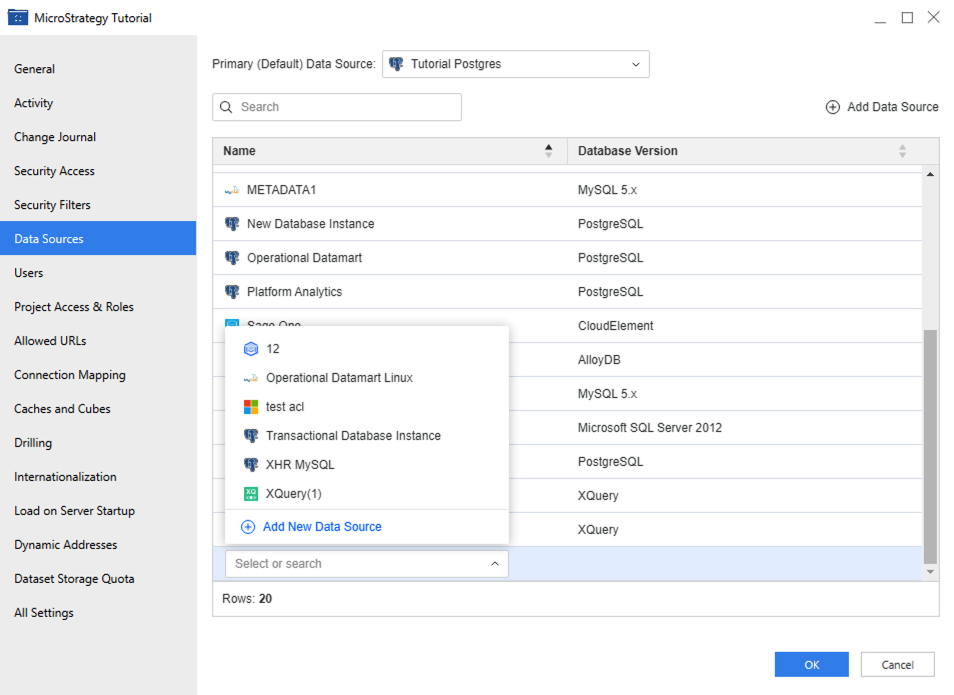Click the search magnifier icon
954x695 pixels.
pos(227,107)
